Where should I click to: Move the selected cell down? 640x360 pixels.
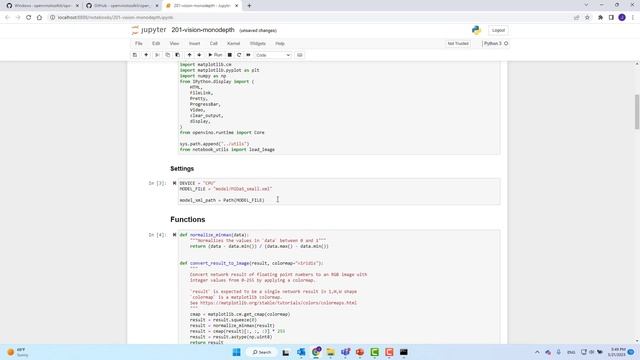[199, 55]
